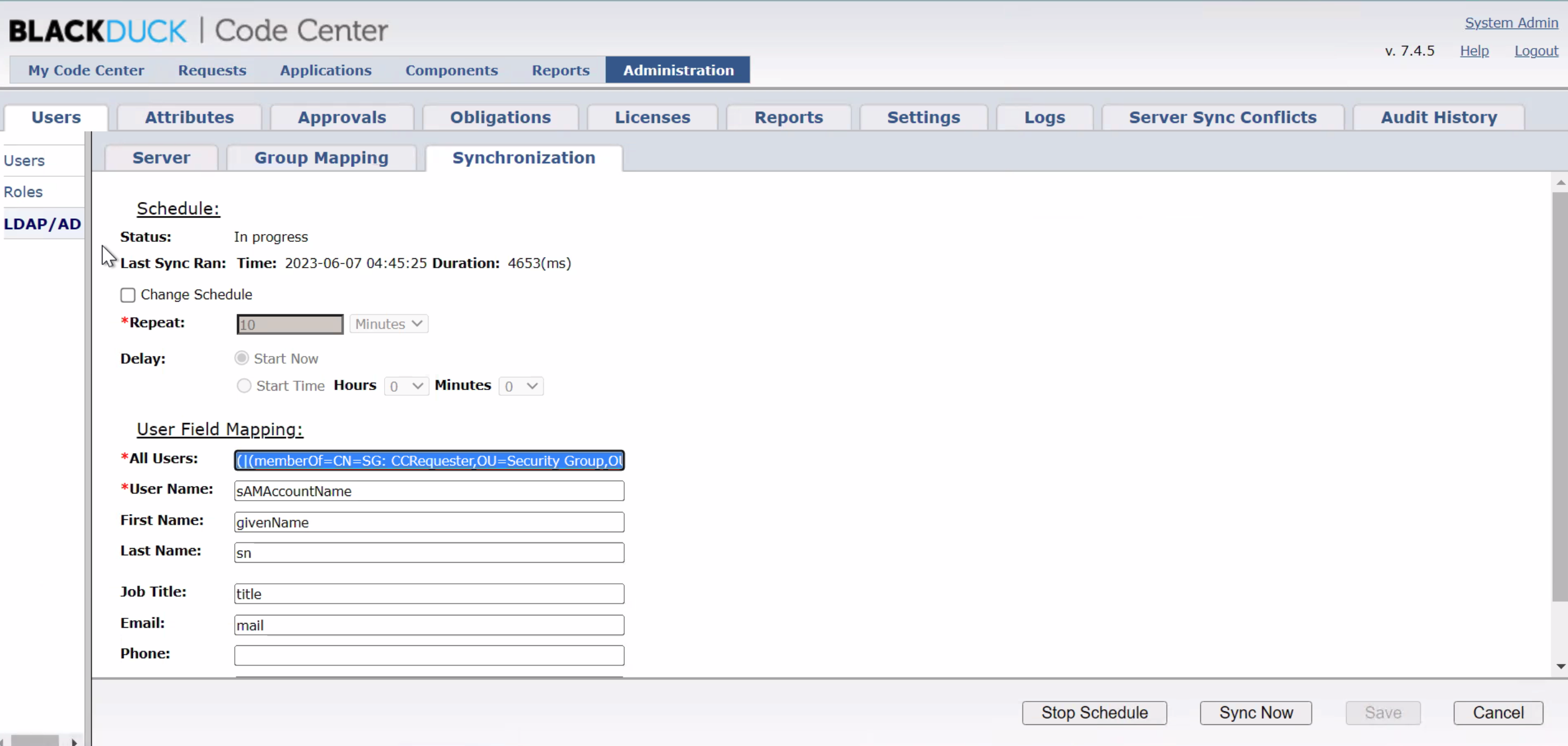Go to My Code Center menu
1568x746 pixels.
pyautogui.click(x=86, y=70)
